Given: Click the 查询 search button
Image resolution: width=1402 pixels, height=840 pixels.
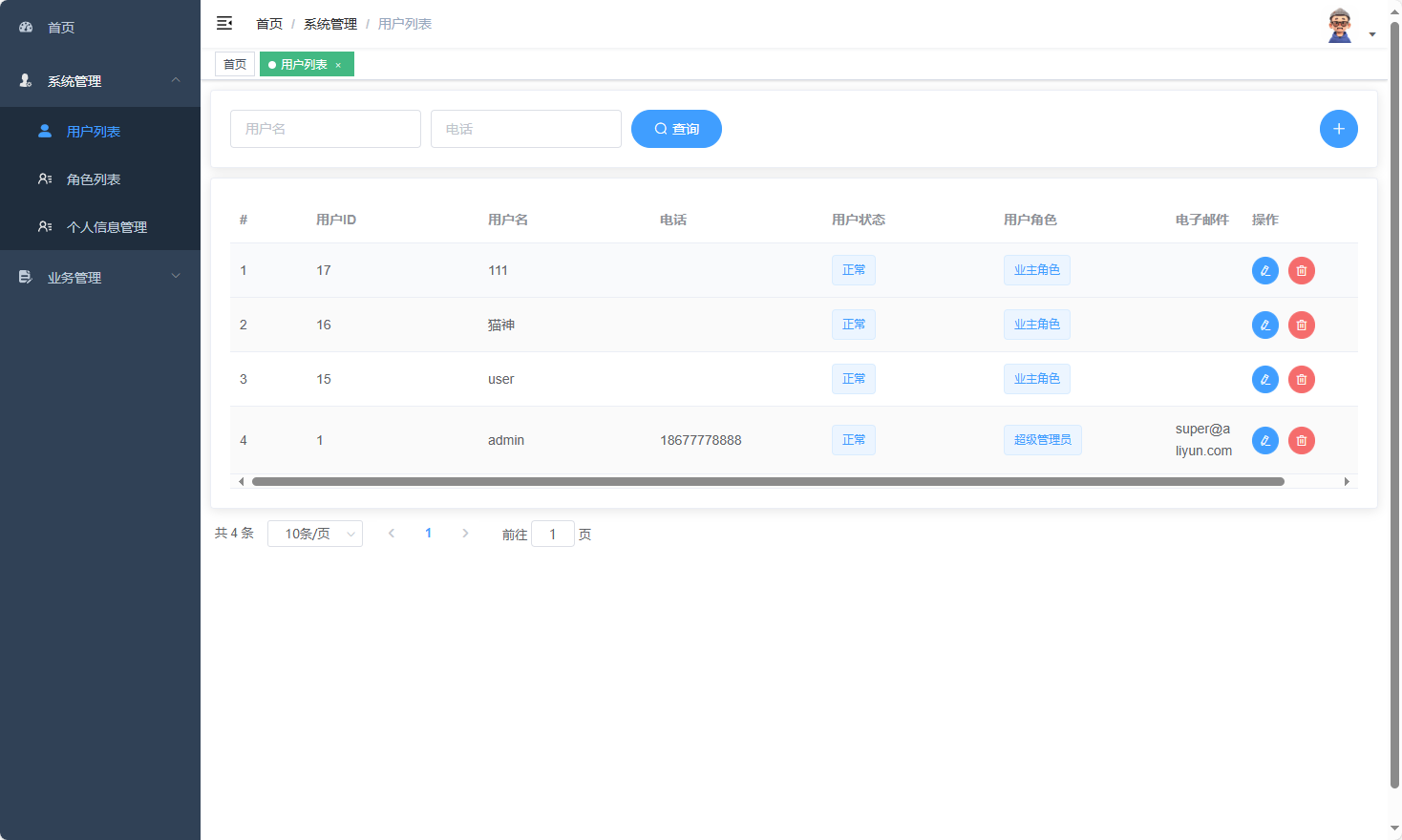Looking at the screenshot, I should tap(676, 129).
